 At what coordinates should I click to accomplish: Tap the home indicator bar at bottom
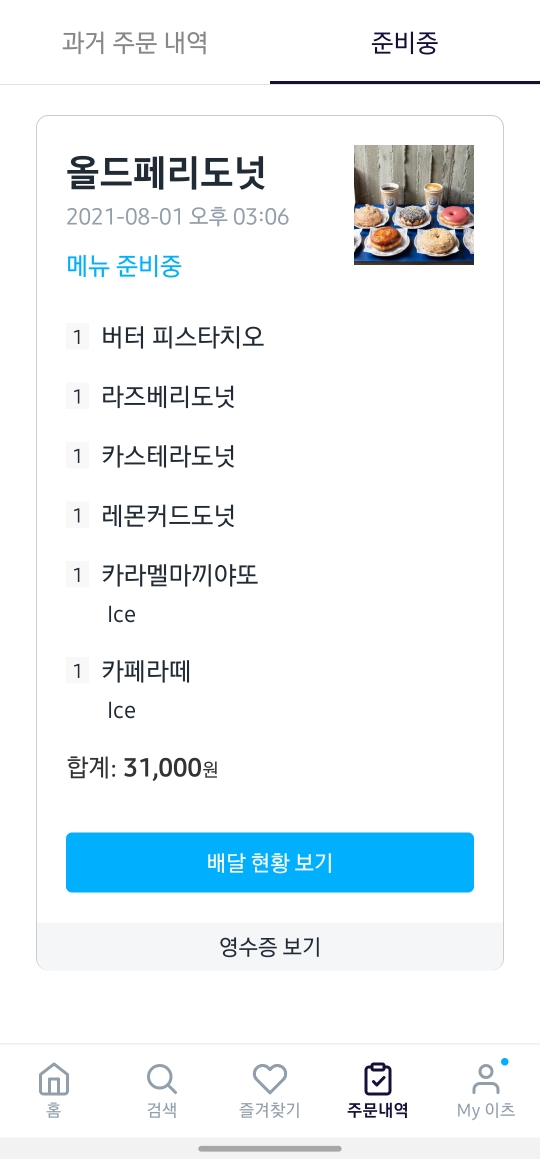[x=270, y=1149]
